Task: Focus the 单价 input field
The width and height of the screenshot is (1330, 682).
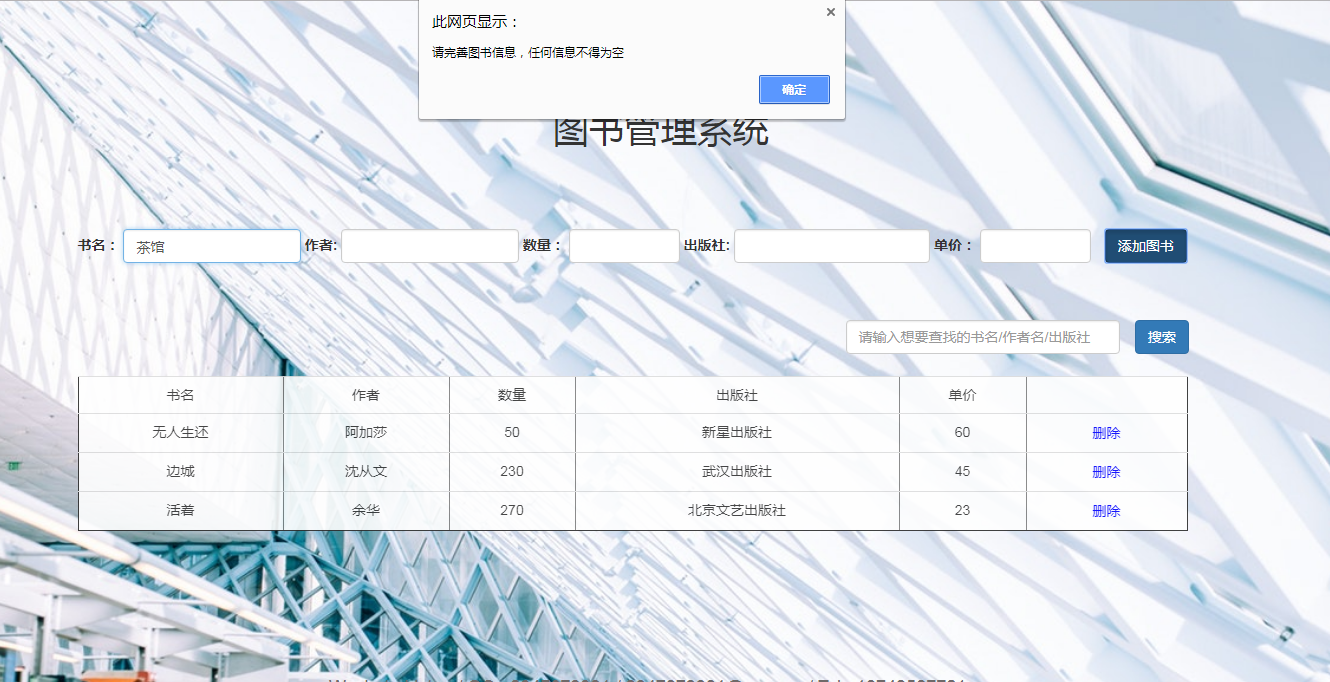Action: pyautogui.click(x=1035, y=246)
